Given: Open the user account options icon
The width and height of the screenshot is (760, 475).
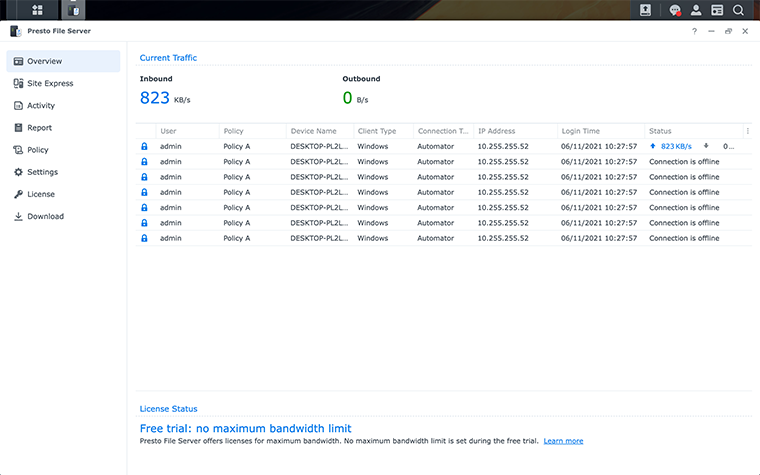Looking at the screenshot, I should [696, 10].
